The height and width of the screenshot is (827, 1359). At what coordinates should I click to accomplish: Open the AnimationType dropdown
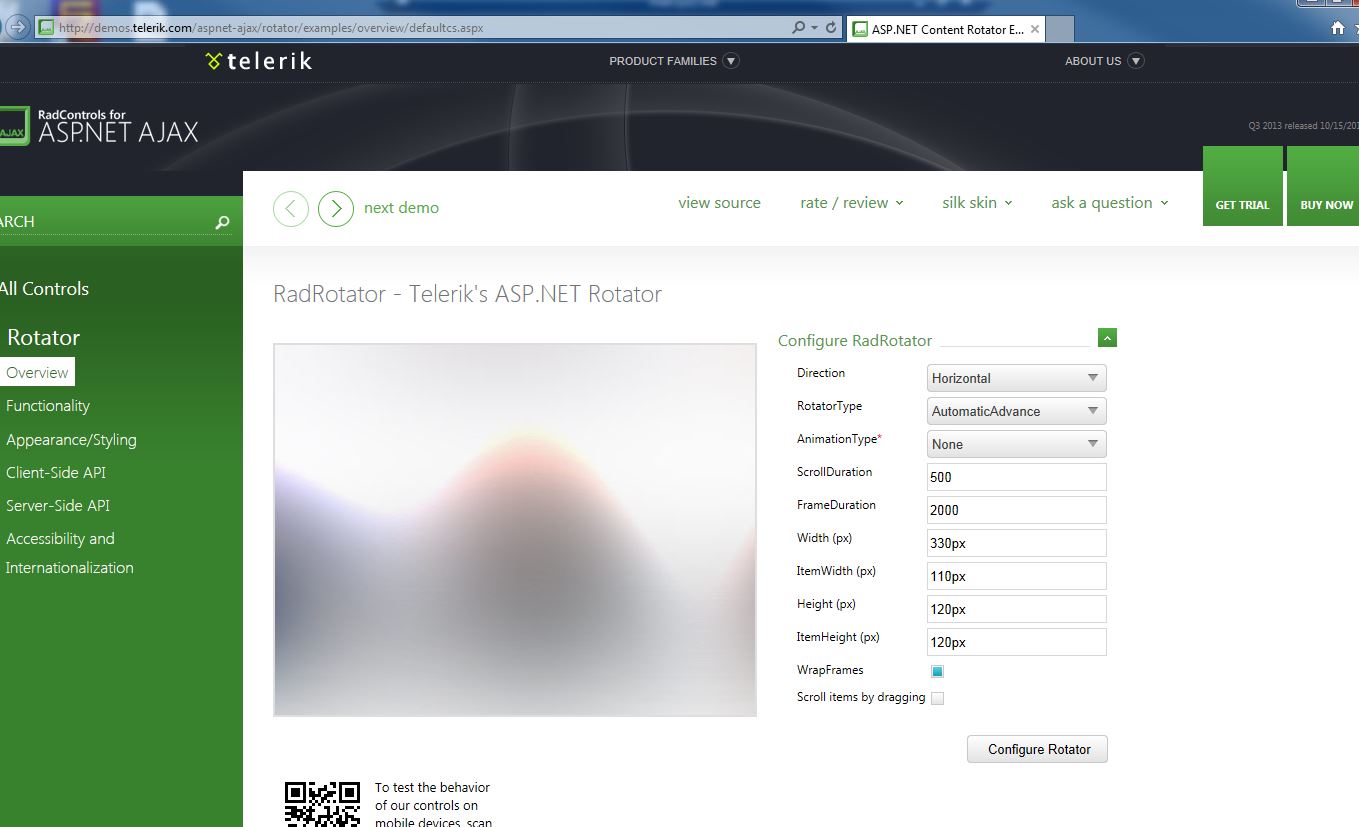pyautogui.click(x=1016, y=444)
